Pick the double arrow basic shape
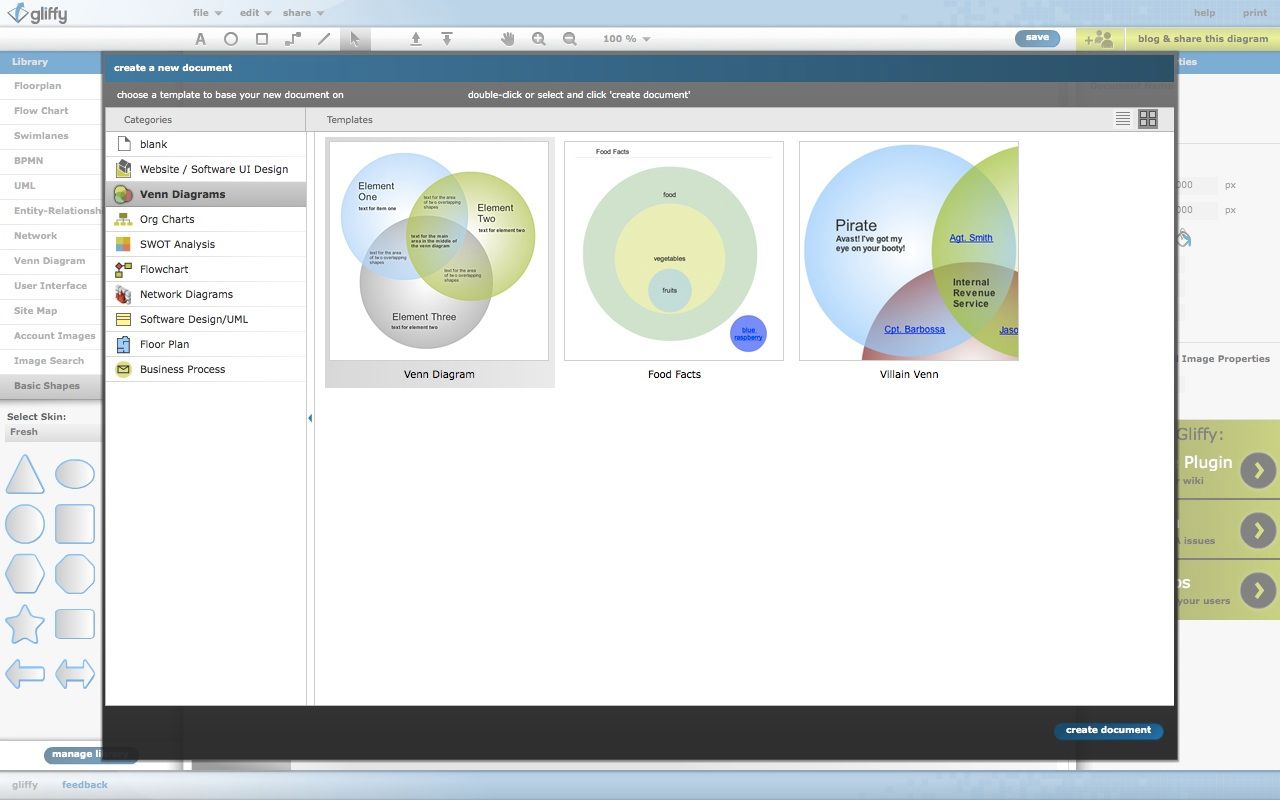1280x800 pixels. tap(75, 673)
